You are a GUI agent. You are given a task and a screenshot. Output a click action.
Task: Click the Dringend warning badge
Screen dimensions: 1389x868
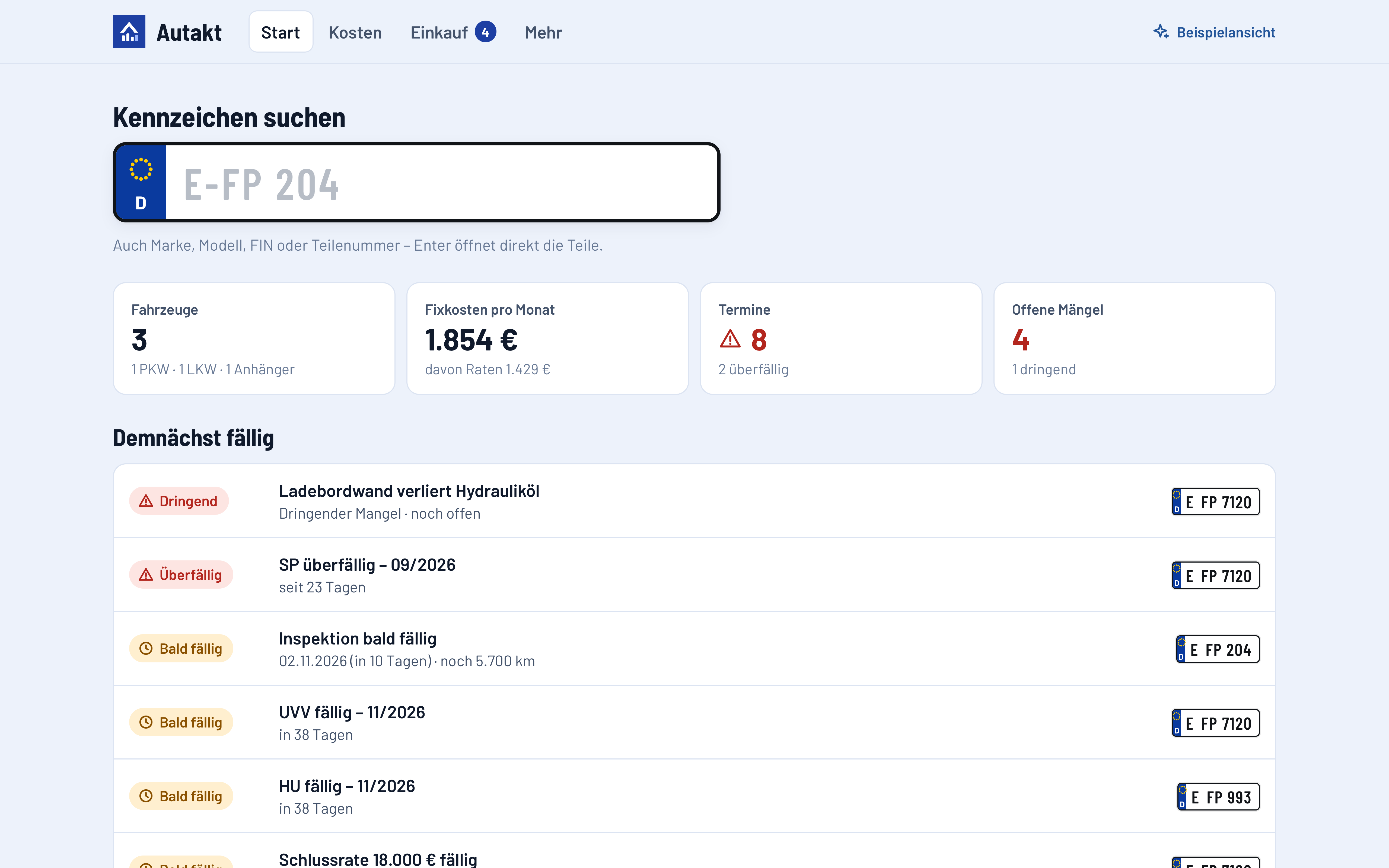(x=179, y=501)
